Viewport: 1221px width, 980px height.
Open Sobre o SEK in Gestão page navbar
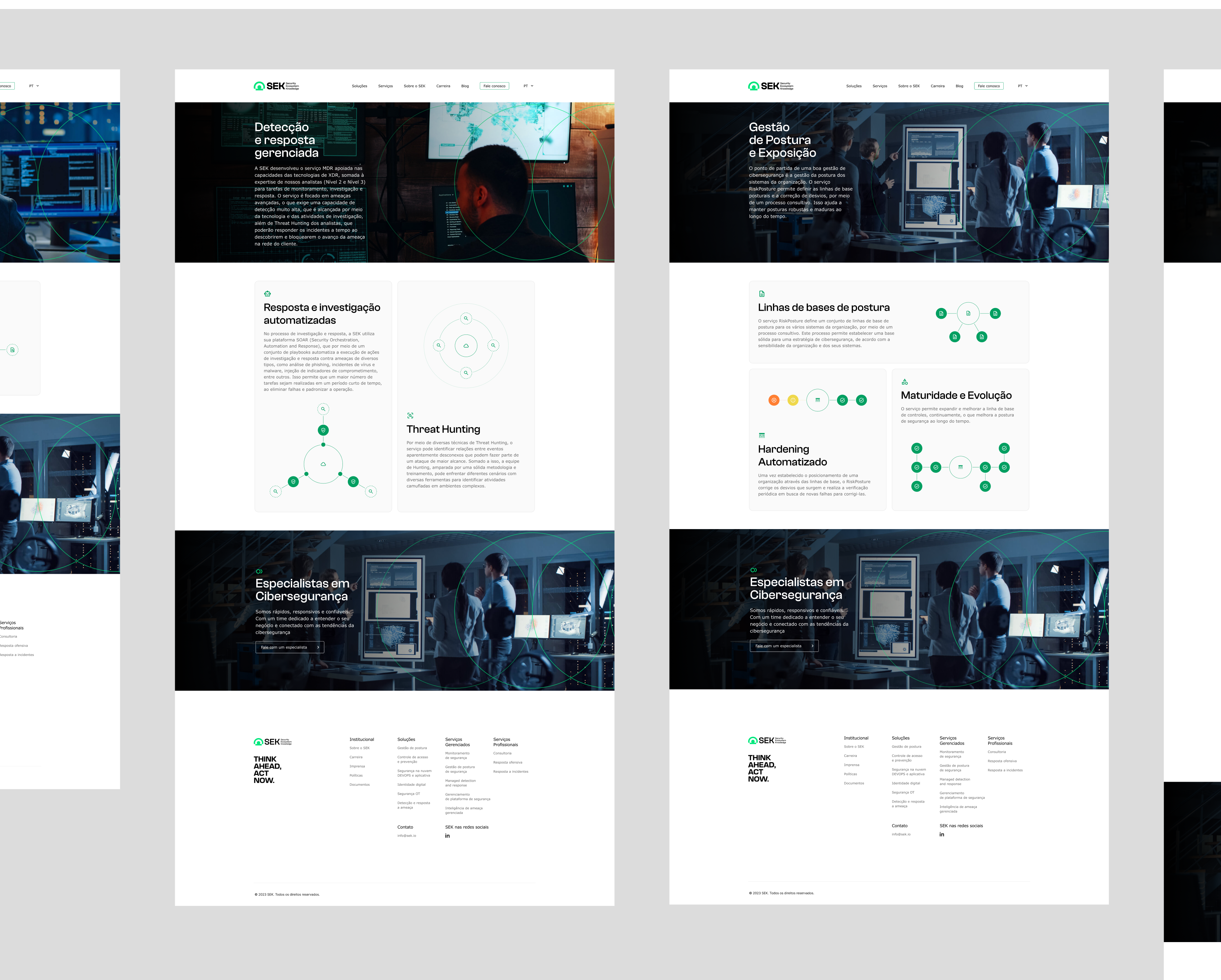click(908, 86)
